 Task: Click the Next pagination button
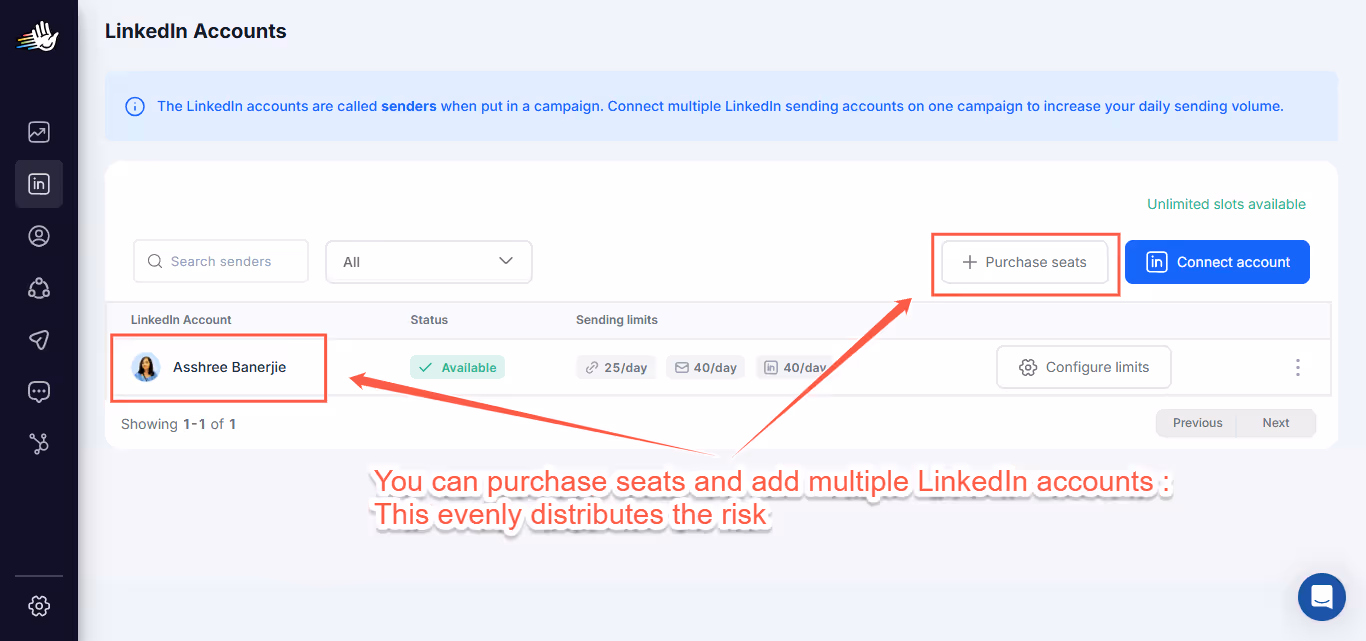tap(1276, 422)
